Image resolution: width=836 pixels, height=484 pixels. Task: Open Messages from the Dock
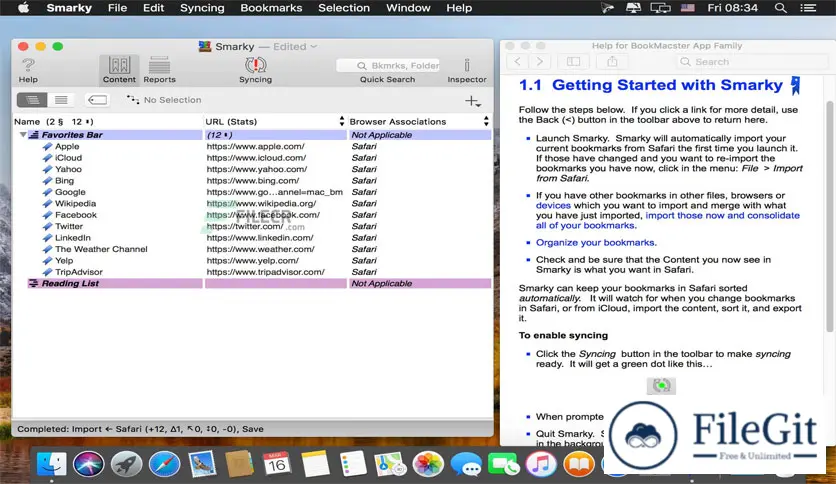[x=466, y=464]
